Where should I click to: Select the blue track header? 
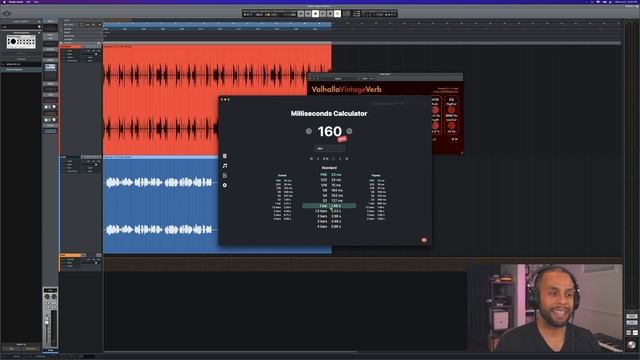[x=71, y=157]
